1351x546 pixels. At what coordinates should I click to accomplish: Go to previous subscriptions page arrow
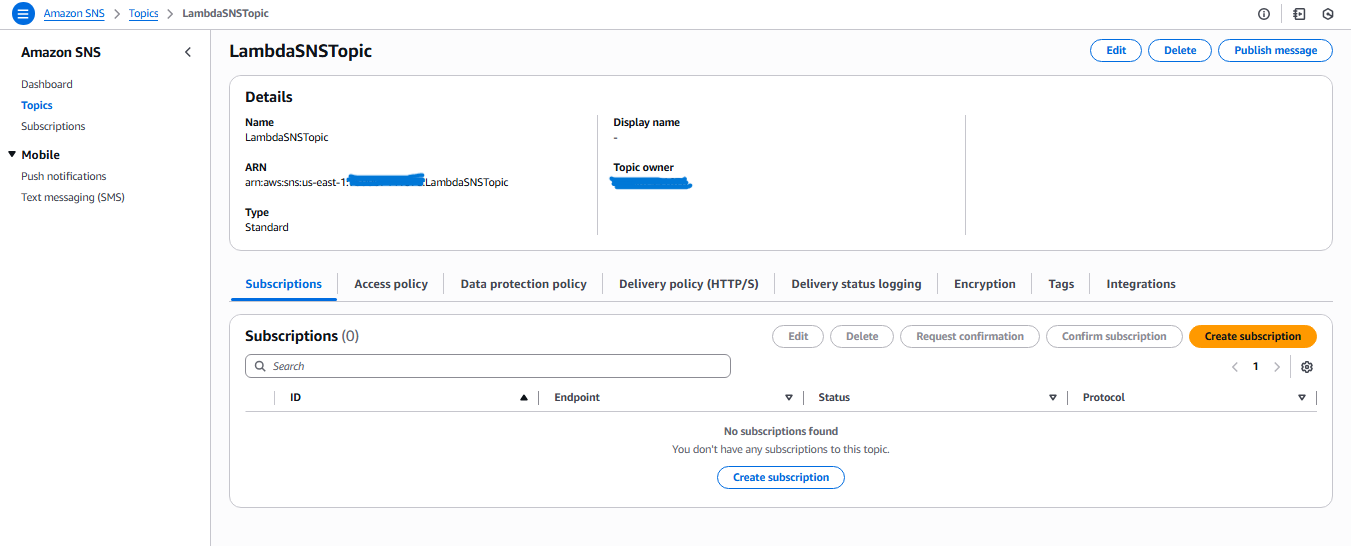pos(1235,367)
